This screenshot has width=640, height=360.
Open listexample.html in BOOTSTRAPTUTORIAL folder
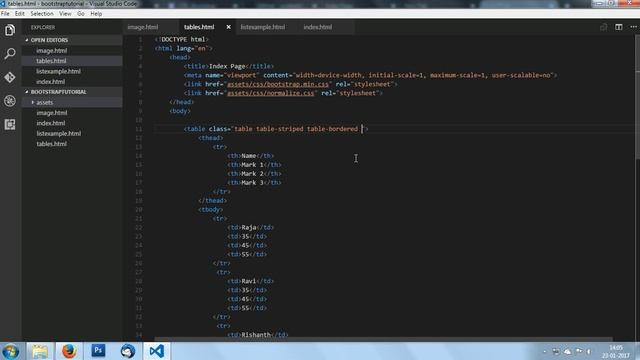coord(72,133)
